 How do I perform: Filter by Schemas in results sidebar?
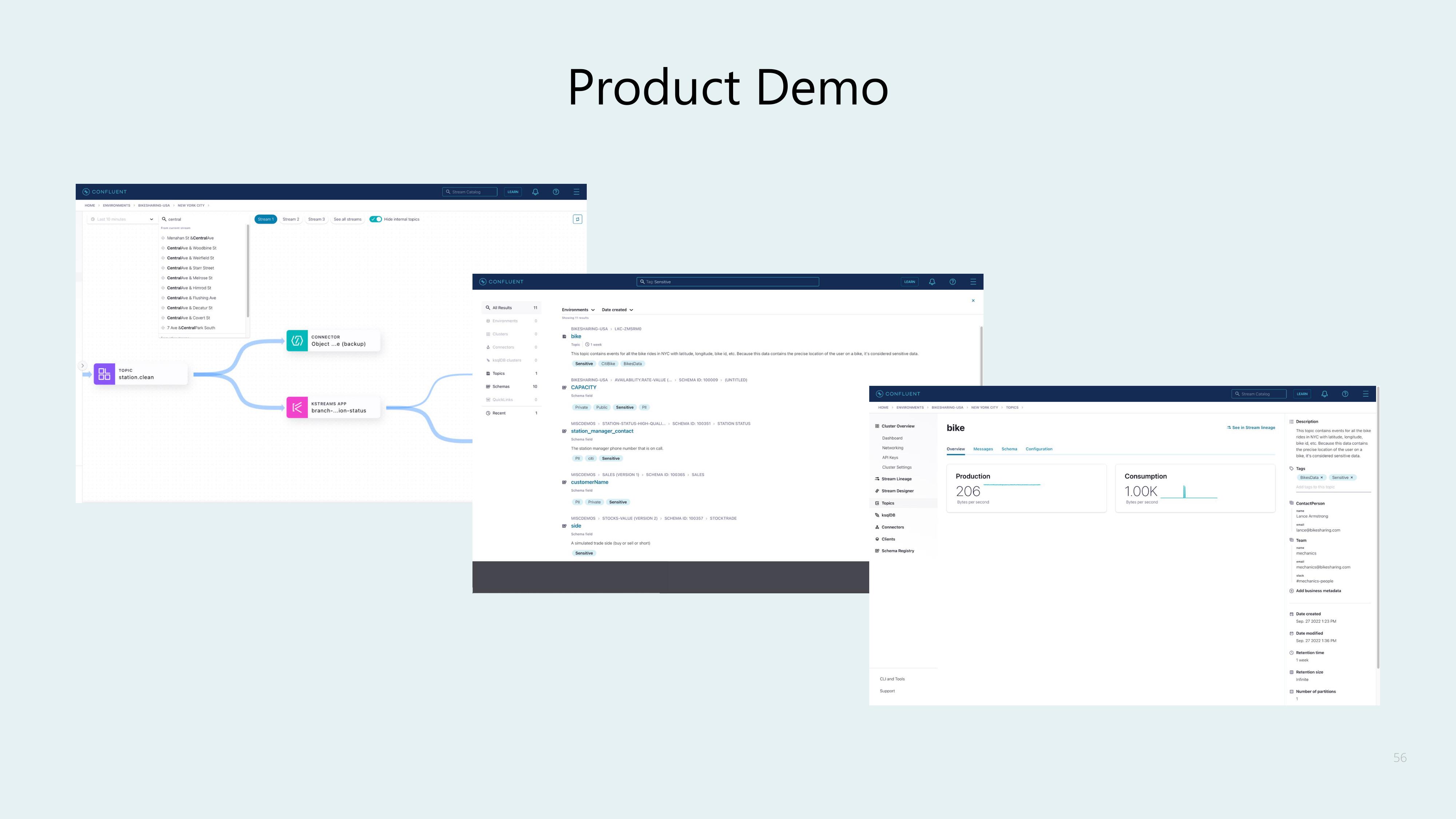click(x=511, y=387)
